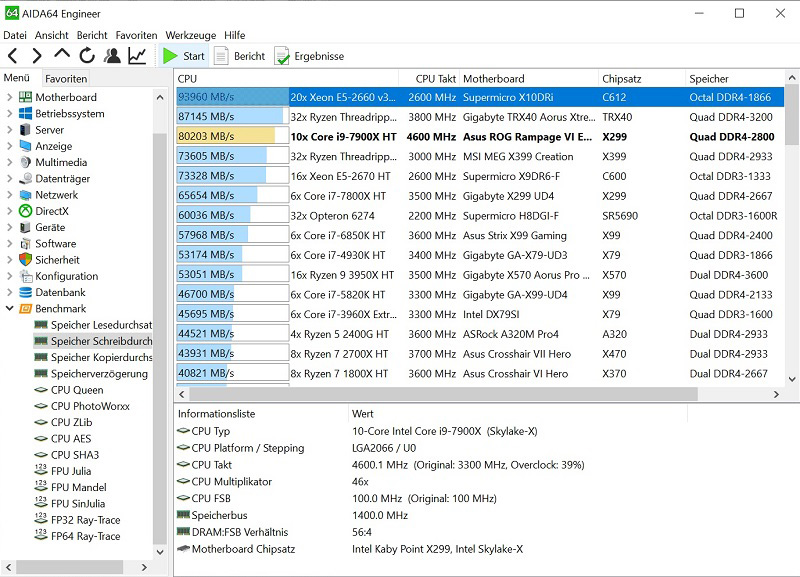Screen dimensions: 800x577
Task: Click the up-level arrow toolbar icon
Action: tap(62, 54)
